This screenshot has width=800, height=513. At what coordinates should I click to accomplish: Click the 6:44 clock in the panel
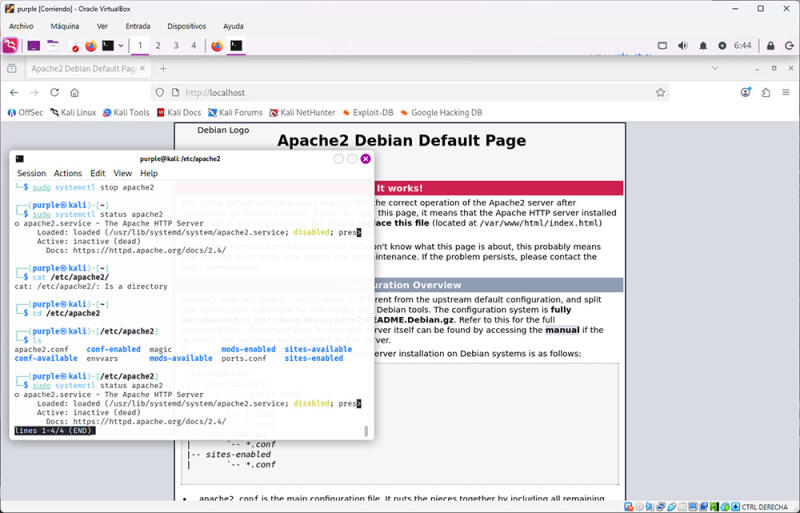click(742, 45)
